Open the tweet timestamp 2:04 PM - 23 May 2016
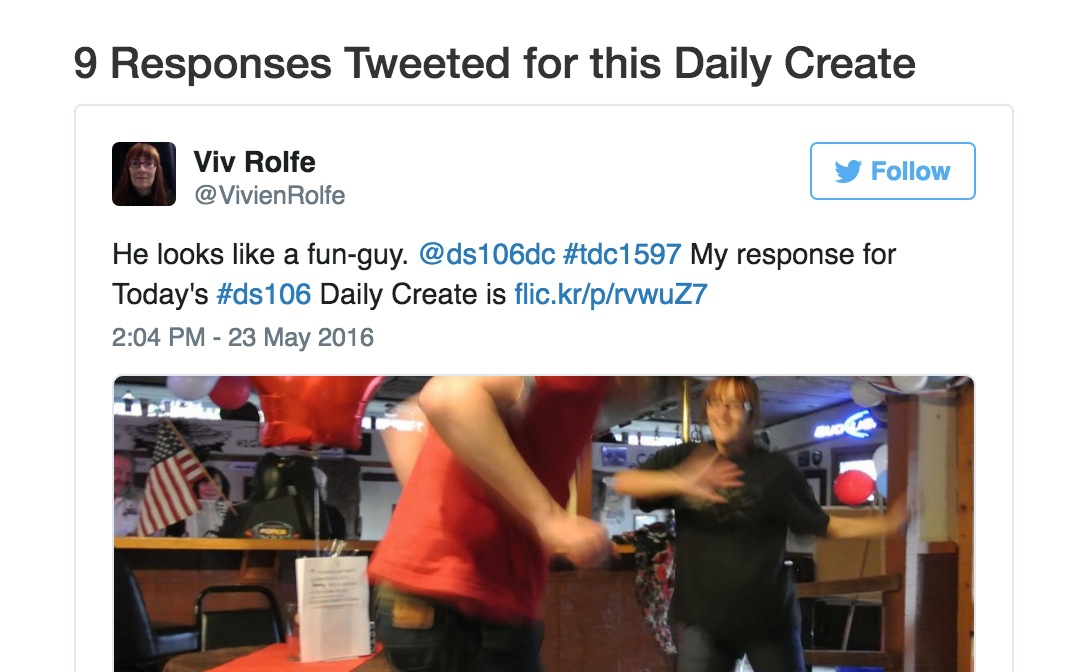This screenshot has height=672, width=1092. [242, 338]
